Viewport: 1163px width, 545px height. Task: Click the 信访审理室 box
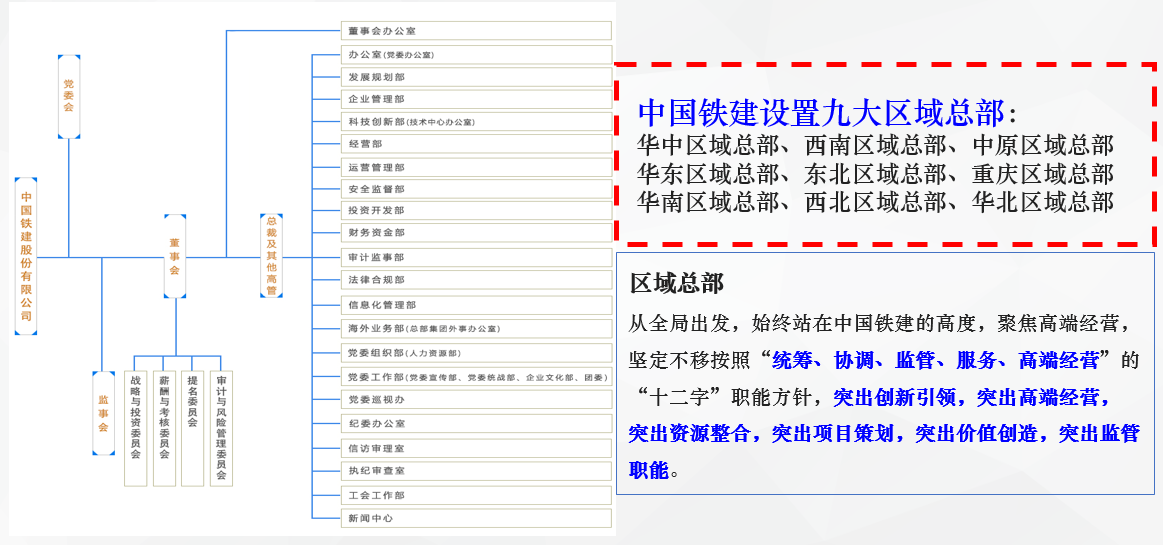coord(476,449)
